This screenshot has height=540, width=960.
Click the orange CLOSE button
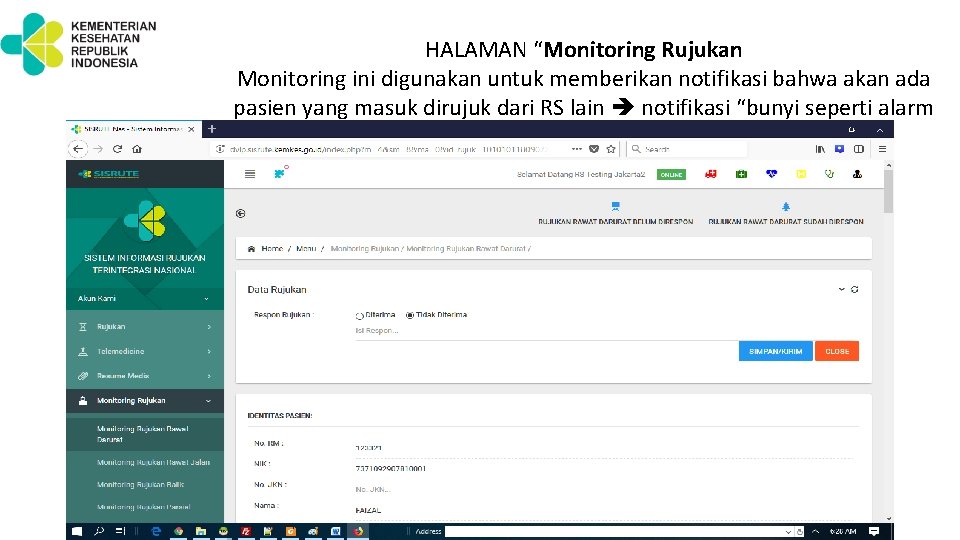(x=836, y=351)
